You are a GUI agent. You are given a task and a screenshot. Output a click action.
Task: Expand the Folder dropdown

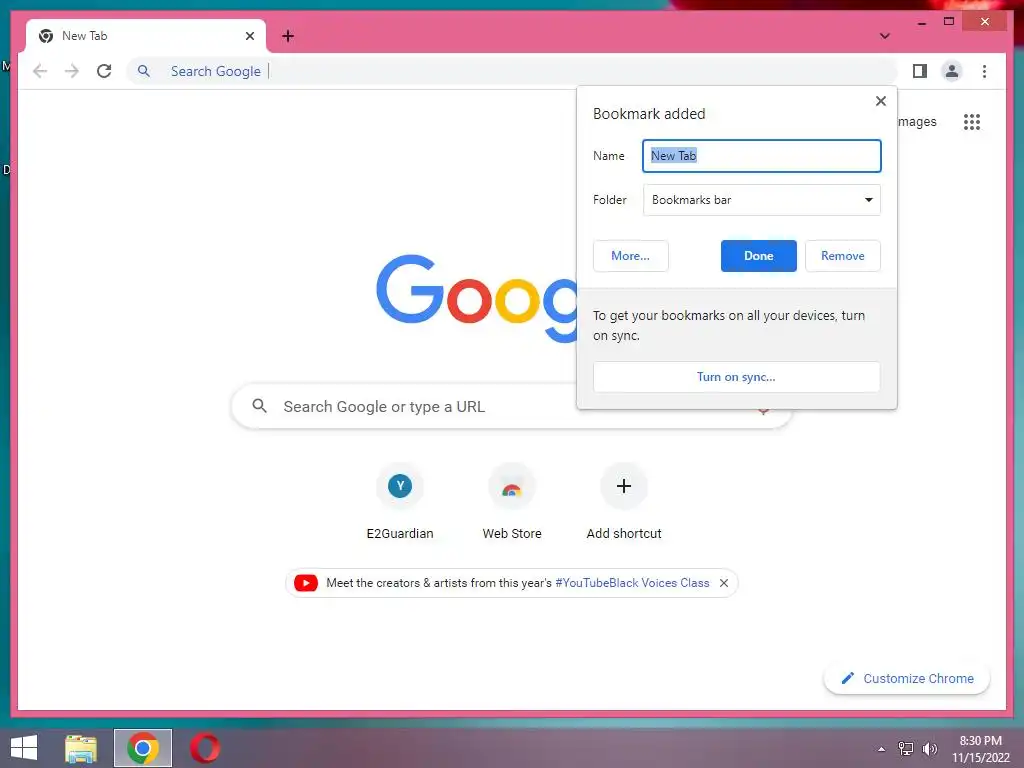[x=761, y=200]
